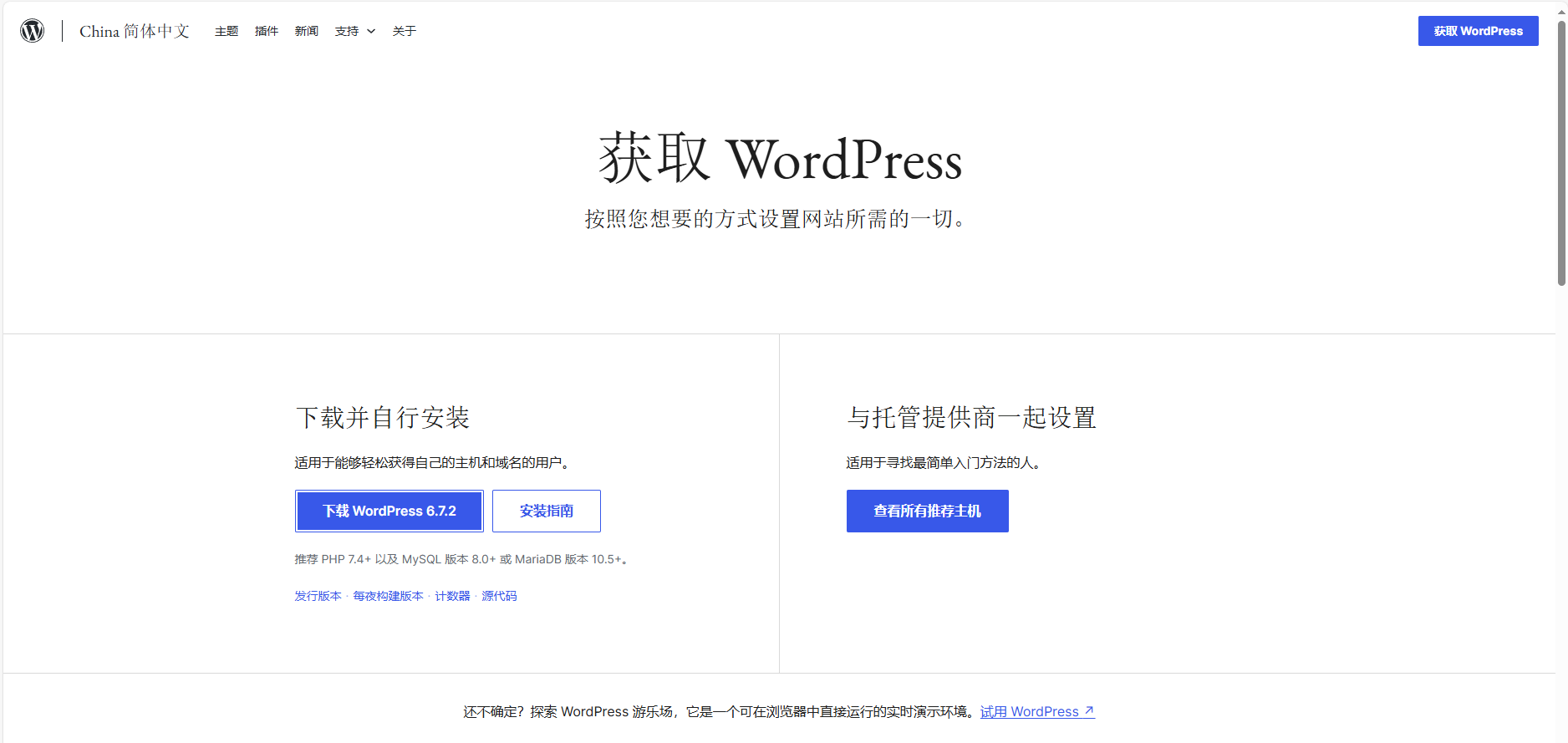Click the 下载 WordPress 6.7.2 button
1568x743 pixels.
pyautogui.click(x=389, y=511)
